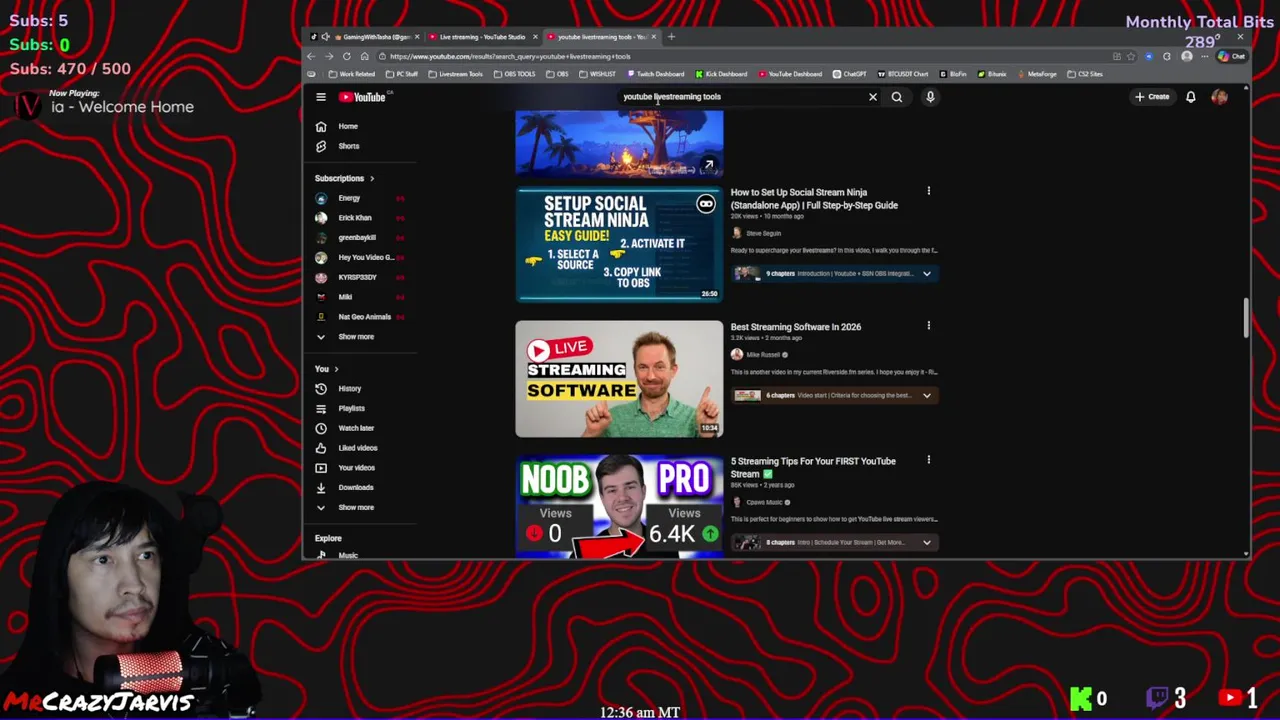This screenshot has height=720, width=1280.
Task: Expand chapters for Best Streaming Software video
Action: click(926, 395)
